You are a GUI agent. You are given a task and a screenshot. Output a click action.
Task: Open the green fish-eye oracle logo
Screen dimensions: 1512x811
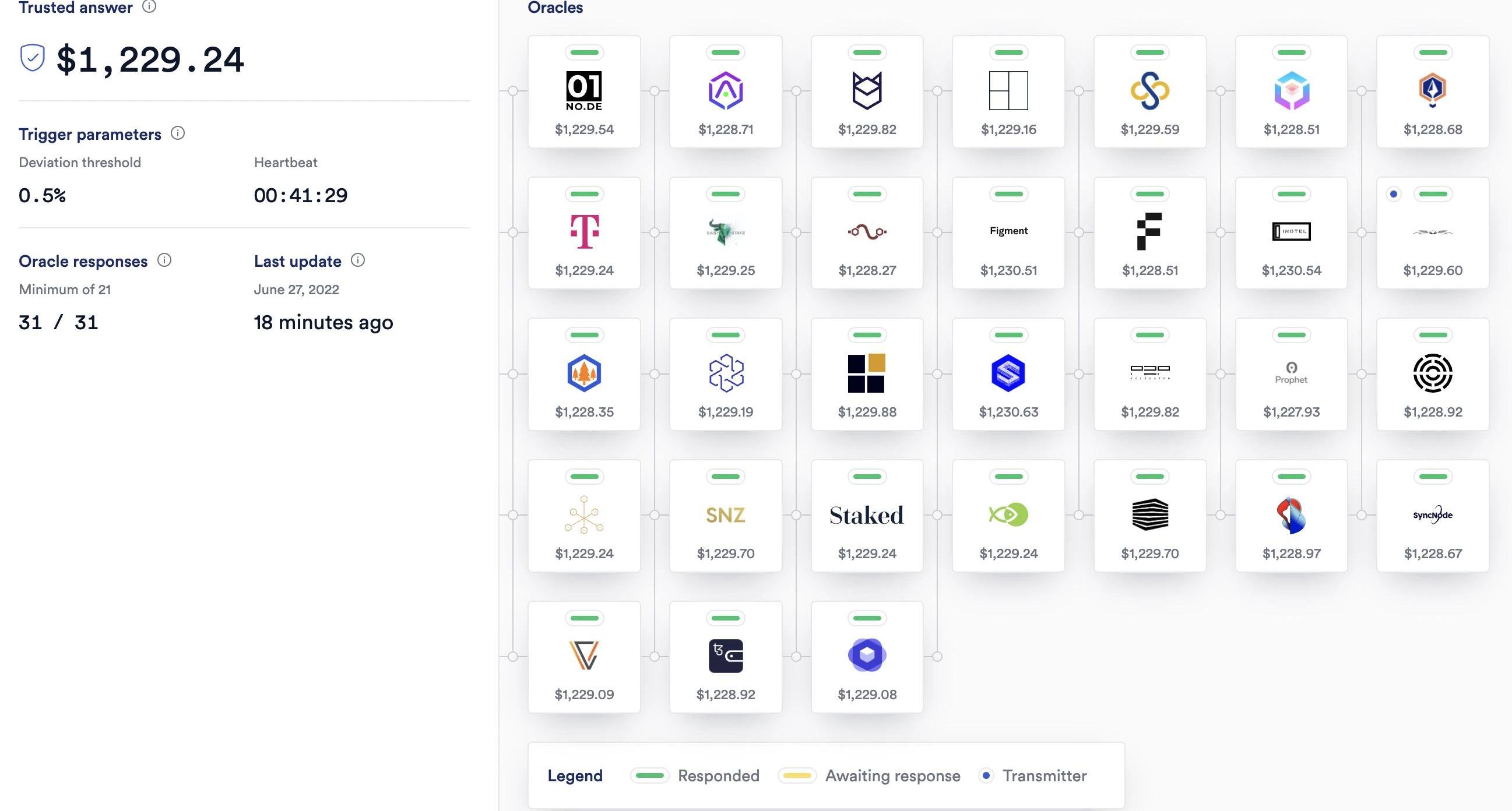1008,514
